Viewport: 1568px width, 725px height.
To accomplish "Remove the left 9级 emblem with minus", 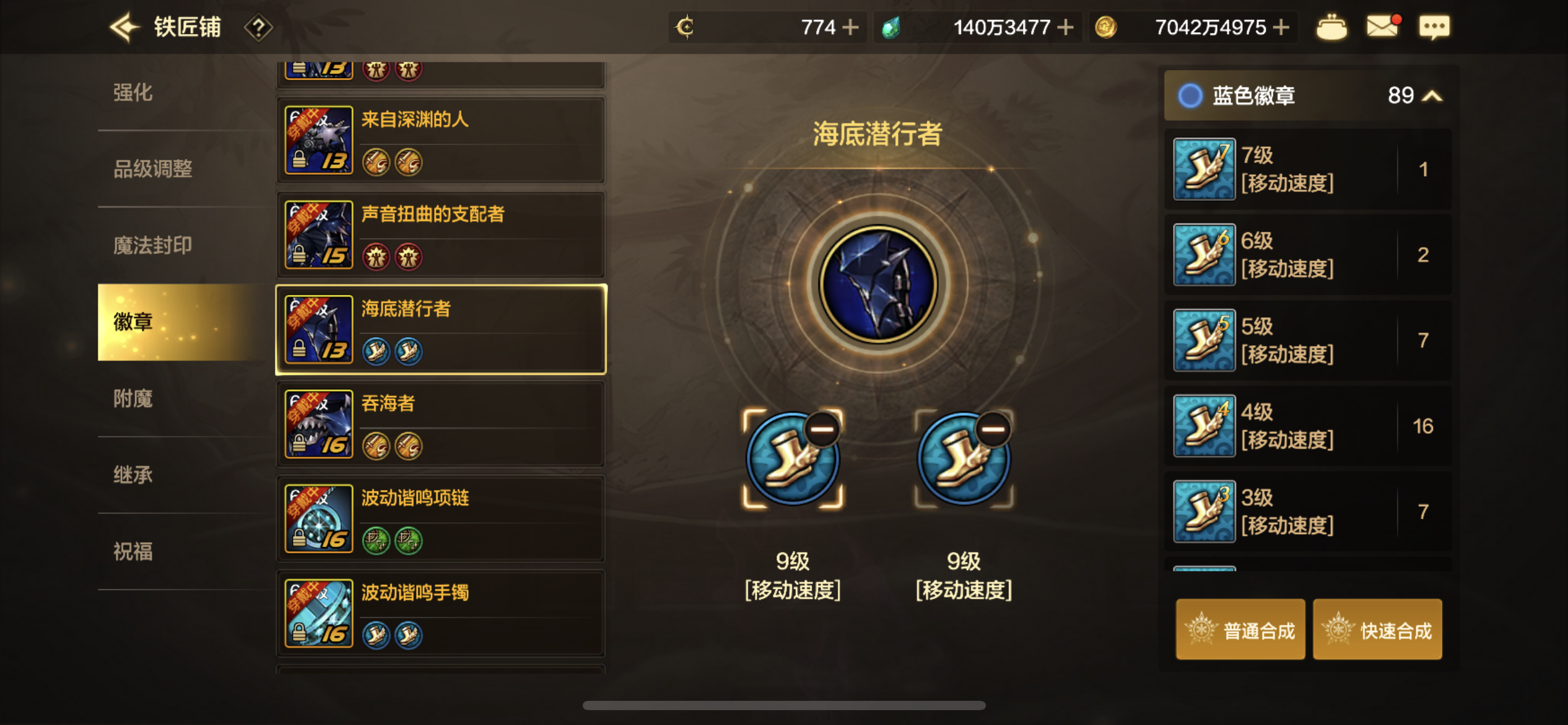I will (x=822, y=429).
